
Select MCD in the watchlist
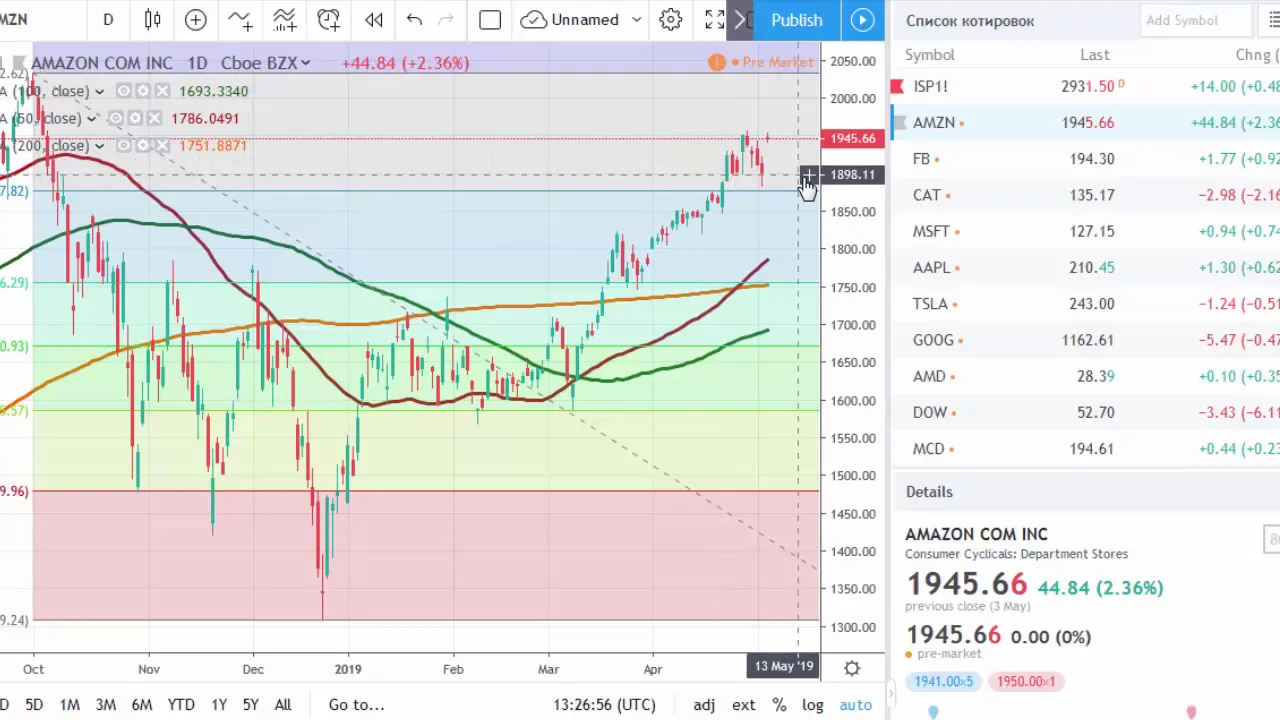[1085, 448]
